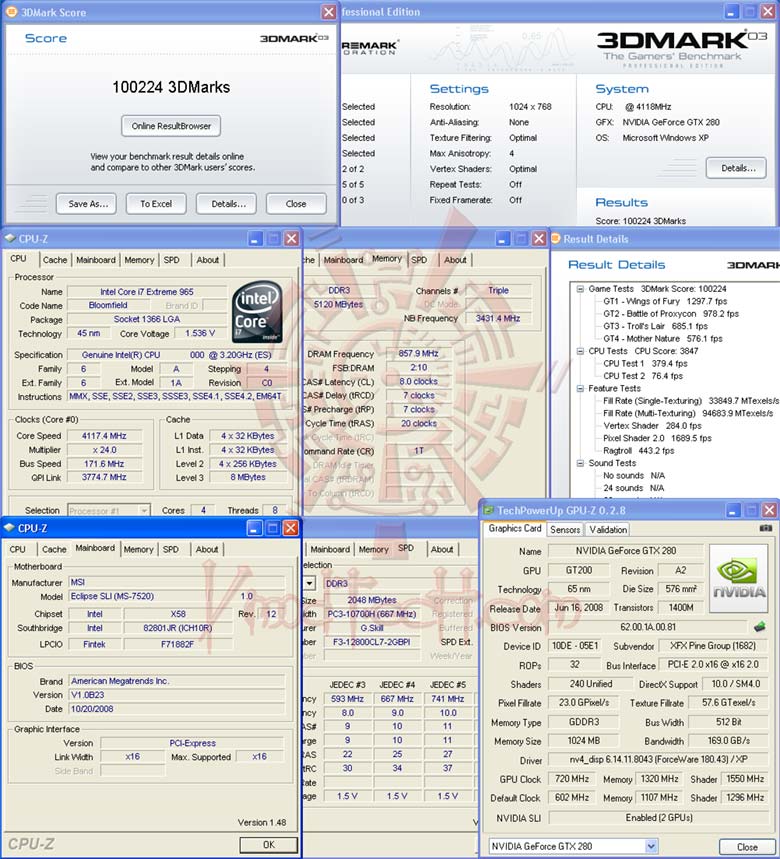Open CPU tab in CPU-Z Motherboard window
This screenshot has height=859, width=780.
18,549
